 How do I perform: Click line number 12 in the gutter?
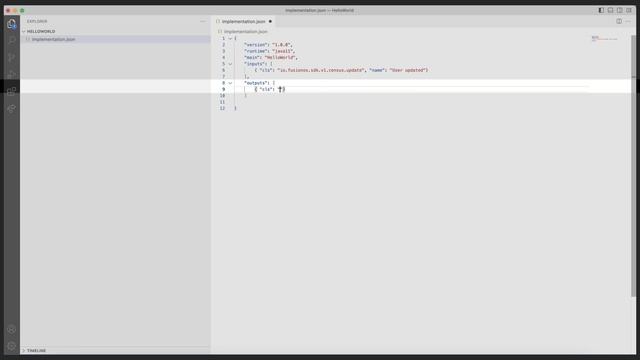222,109
